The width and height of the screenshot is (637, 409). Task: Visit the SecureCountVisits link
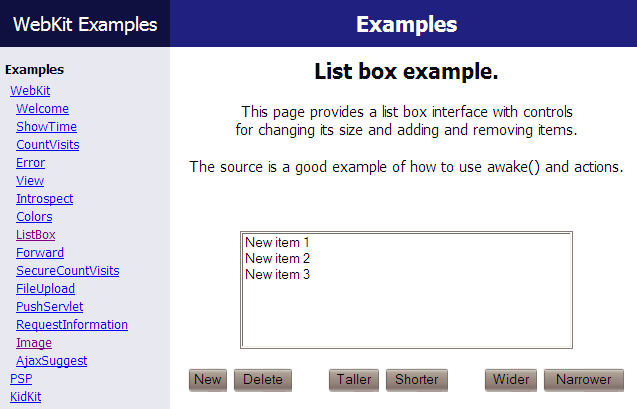point(67,271)
